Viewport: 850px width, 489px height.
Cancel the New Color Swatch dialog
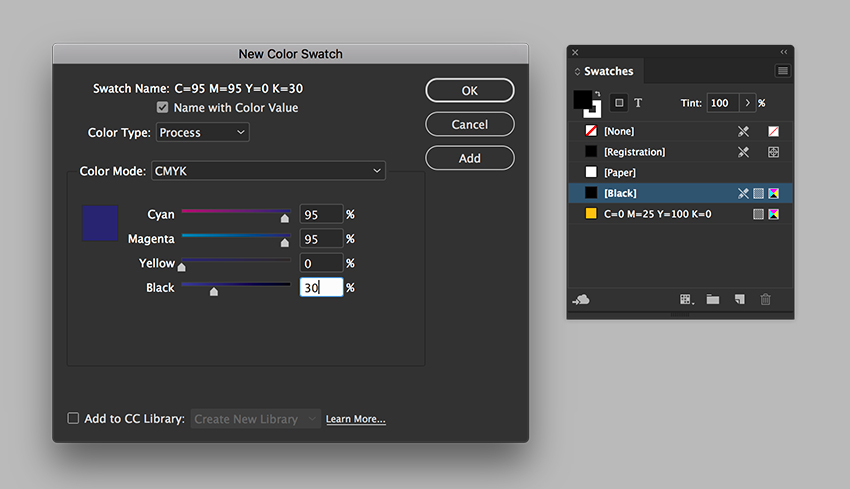(469, 124)
